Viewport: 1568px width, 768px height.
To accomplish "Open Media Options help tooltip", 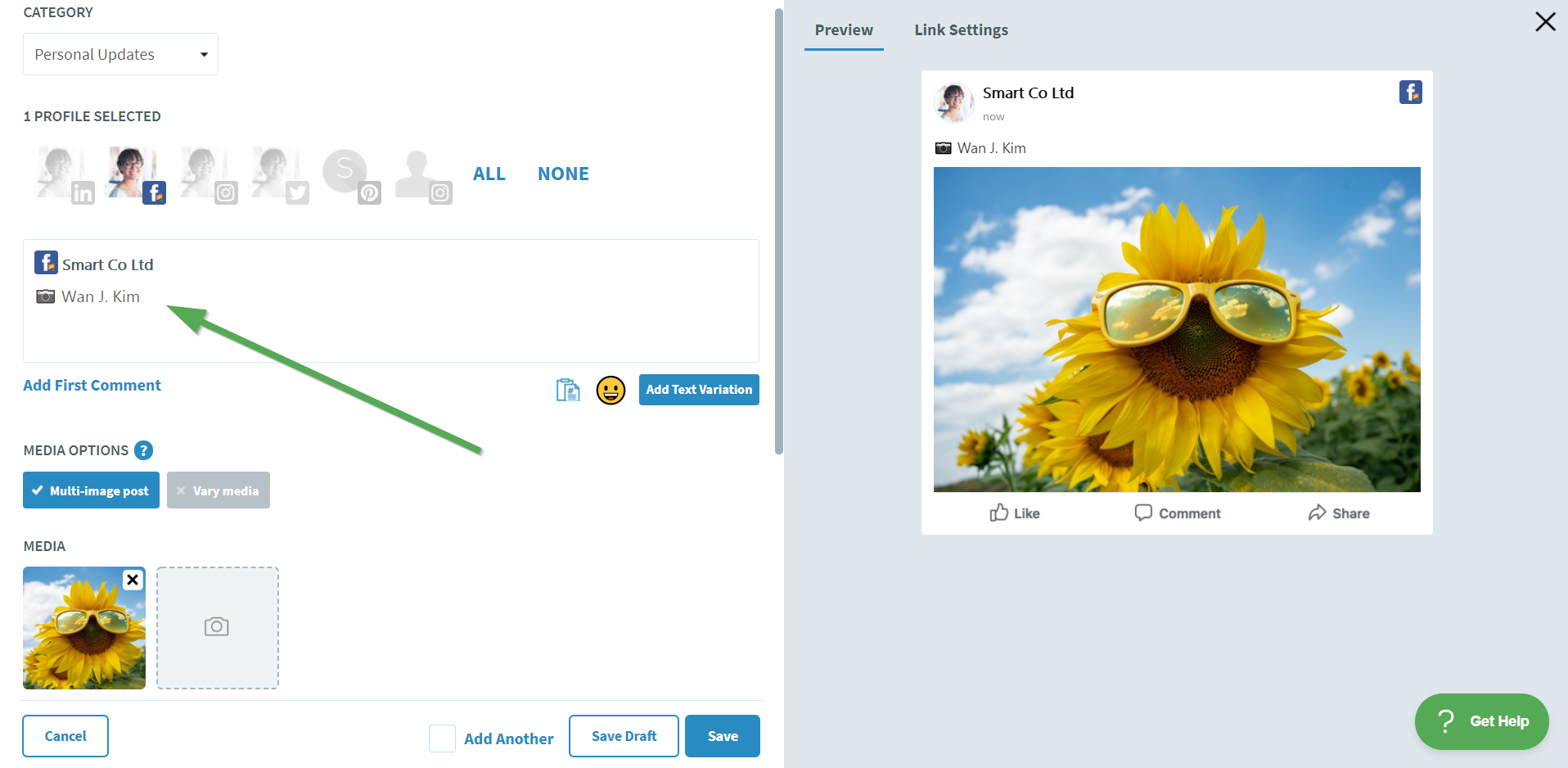I will click(x=144, y=450).
